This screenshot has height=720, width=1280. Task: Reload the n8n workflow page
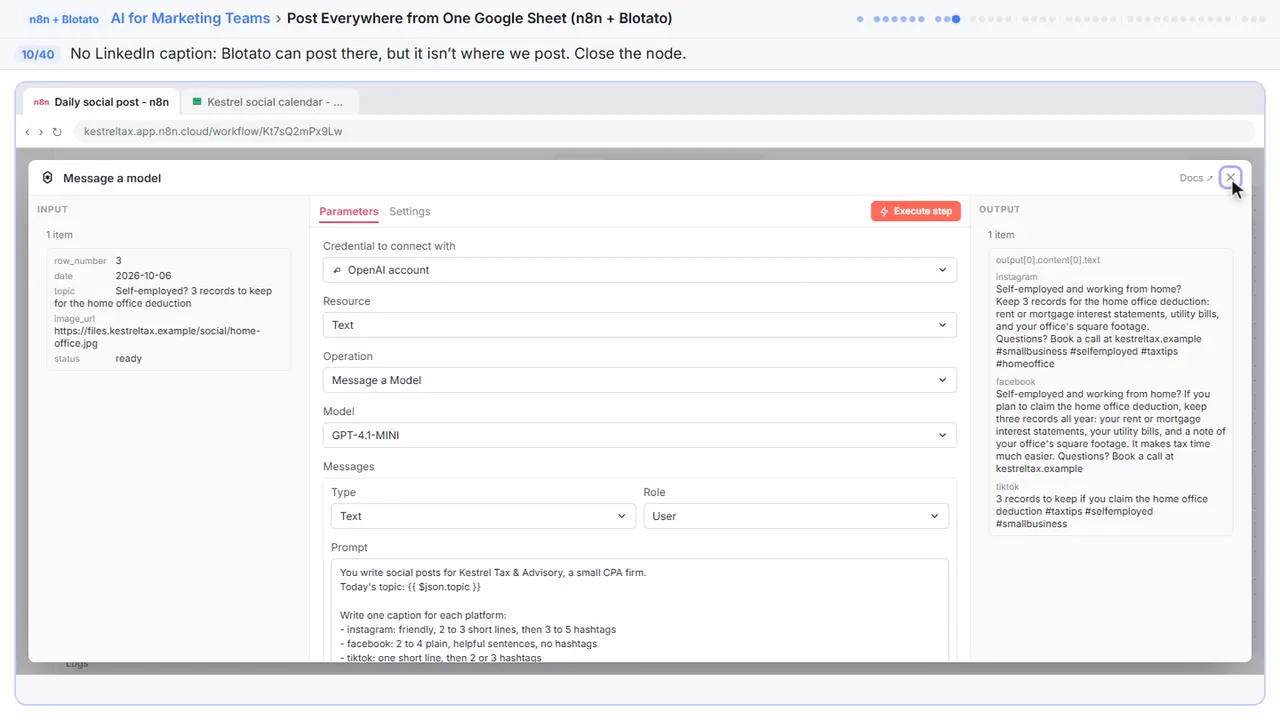click(x=57, y=131)
